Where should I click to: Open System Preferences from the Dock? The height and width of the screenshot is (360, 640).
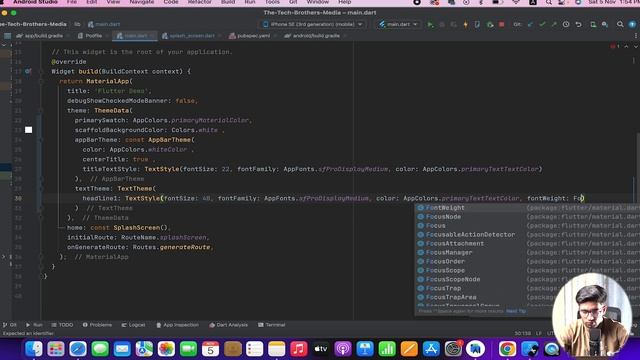pos(453,349)
